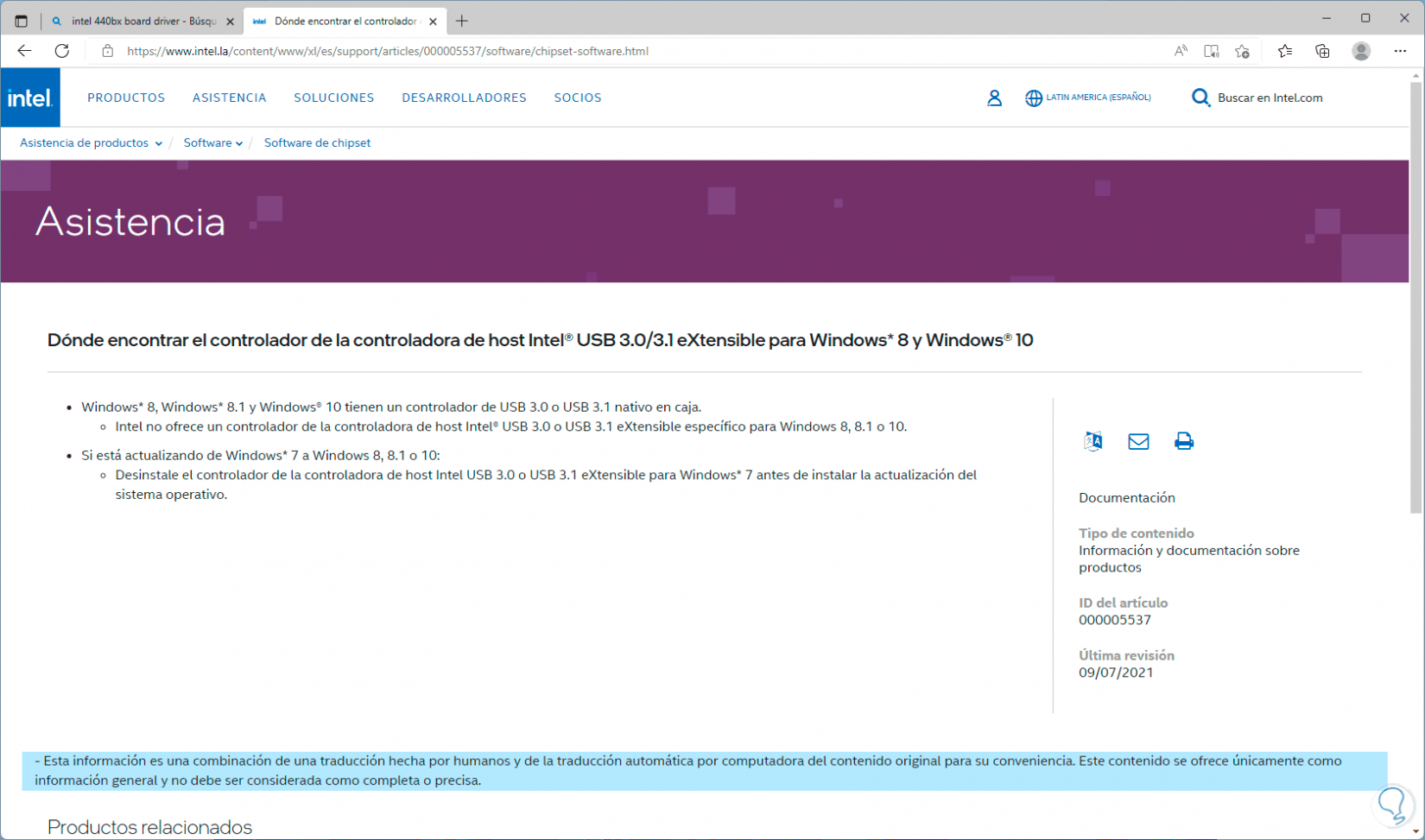The height and width of the screenshot is (840, 1425).
Task: Click the LATIN AMERICA (ESPAÑOL) region link
Action: (x=1099, y=98)
